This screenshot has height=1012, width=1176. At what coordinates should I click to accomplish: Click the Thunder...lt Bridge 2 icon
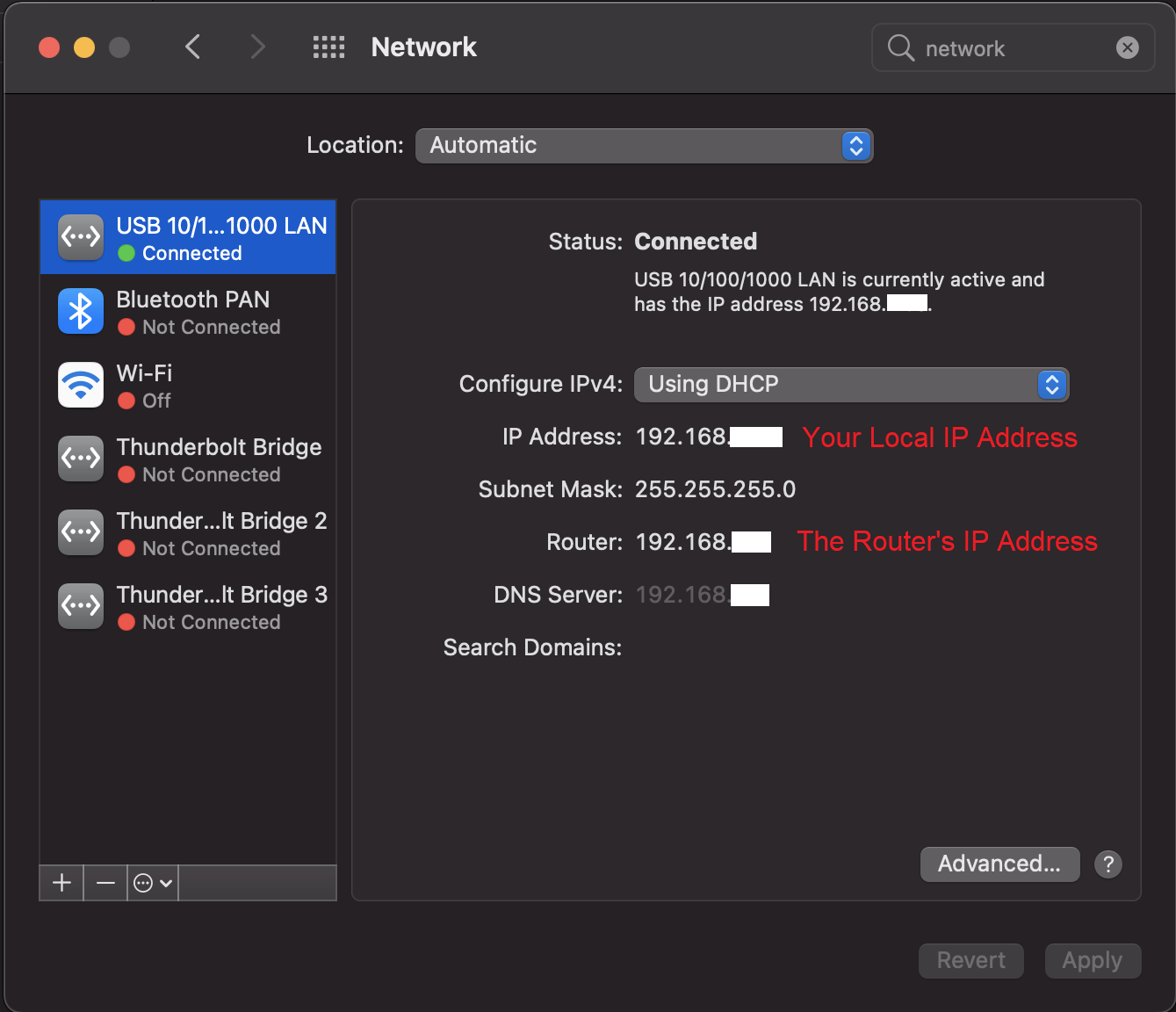click(x=81, y=532)
